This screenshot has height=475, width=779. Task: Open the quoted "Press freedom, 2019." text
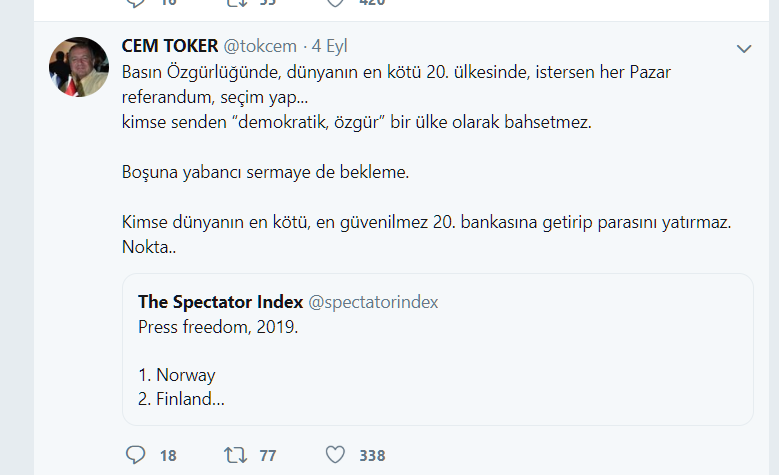(x=217, y=326)
